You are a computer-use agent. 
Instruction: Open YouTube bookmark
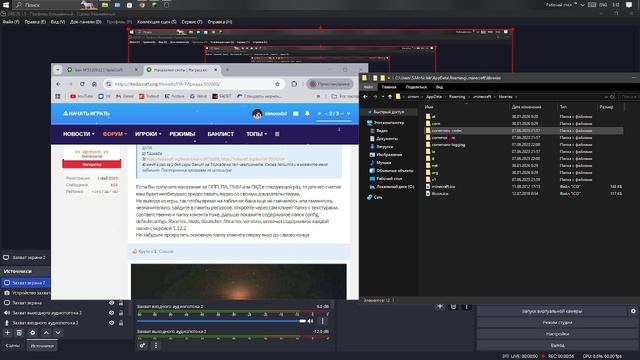tap(82, 96)
